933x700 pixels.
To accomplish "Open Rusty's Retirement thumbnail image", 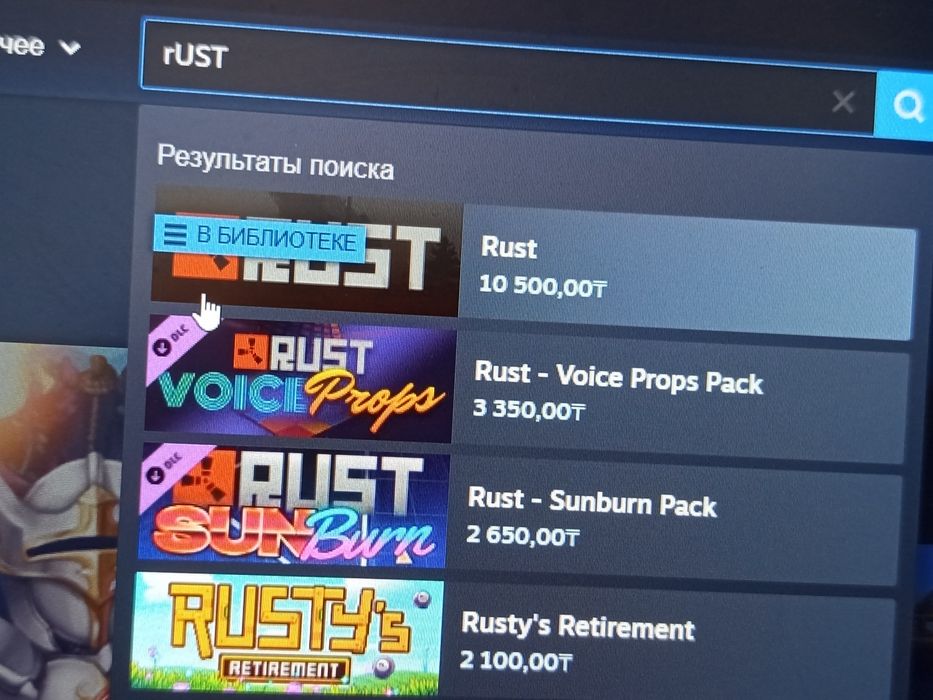I will (287, 633).
